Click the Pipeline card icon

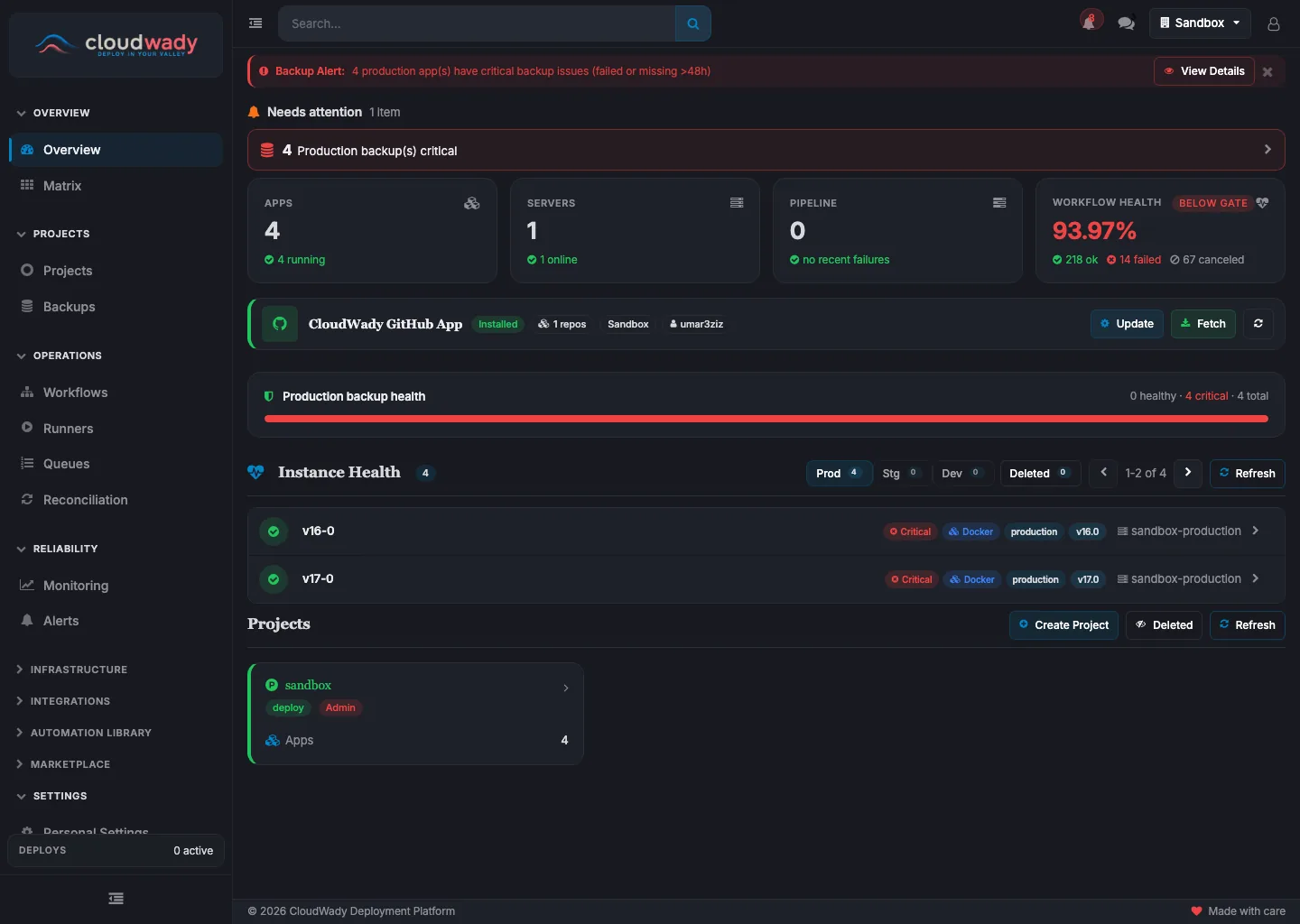(x=999, y=203)
